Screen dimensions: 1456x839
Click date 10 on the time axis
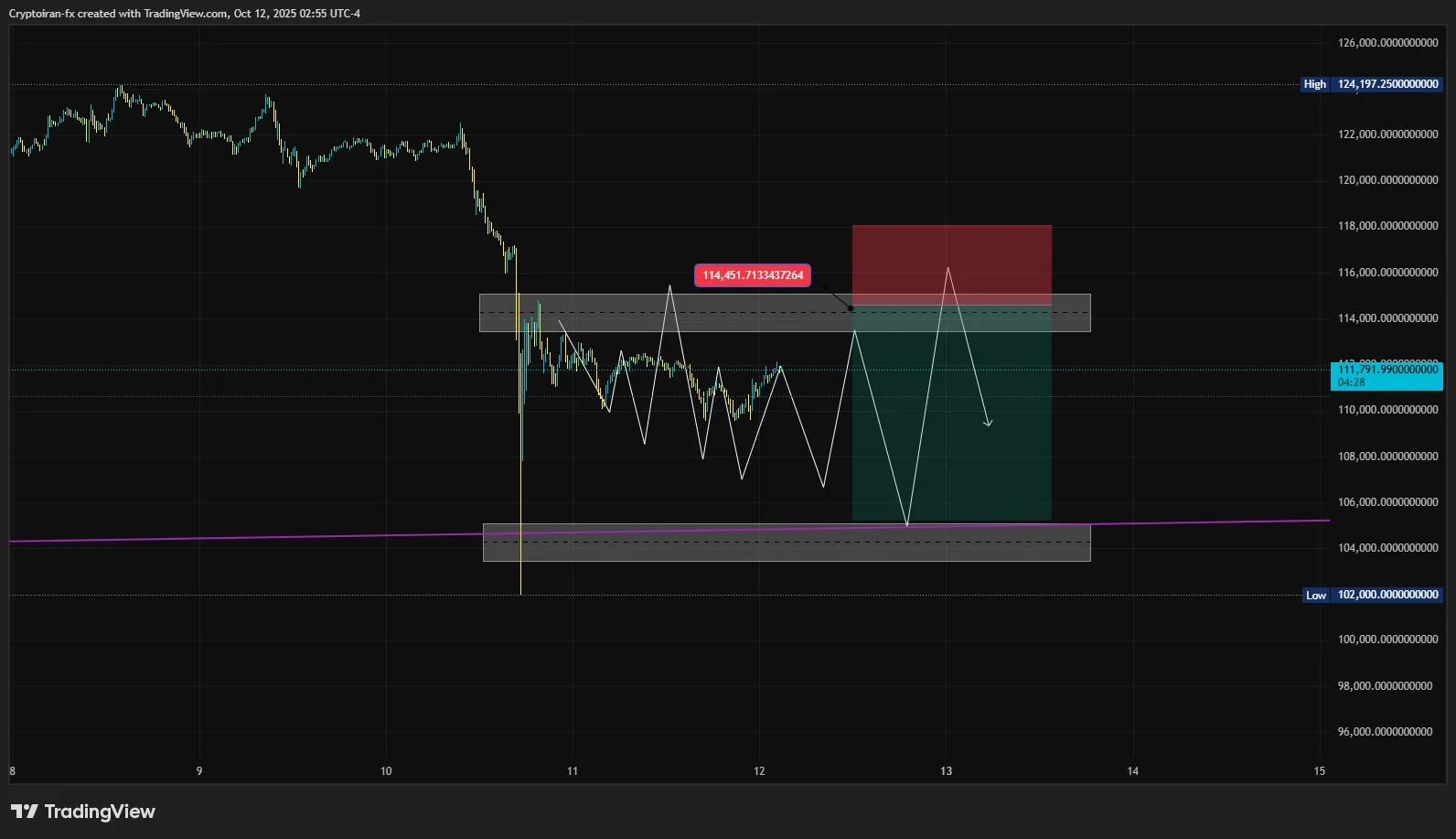386,771
